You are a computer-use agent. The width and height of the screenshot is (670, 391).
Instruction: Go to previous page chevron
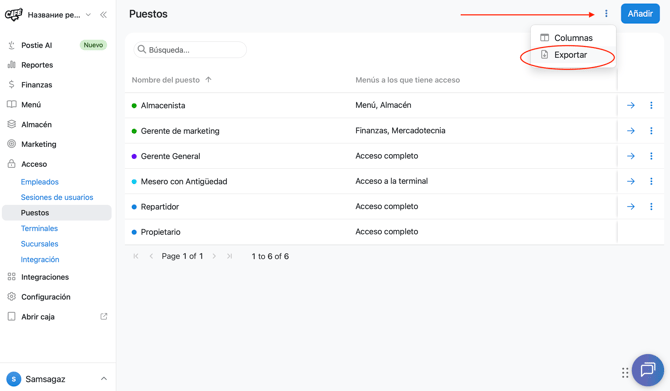point(151,256)
